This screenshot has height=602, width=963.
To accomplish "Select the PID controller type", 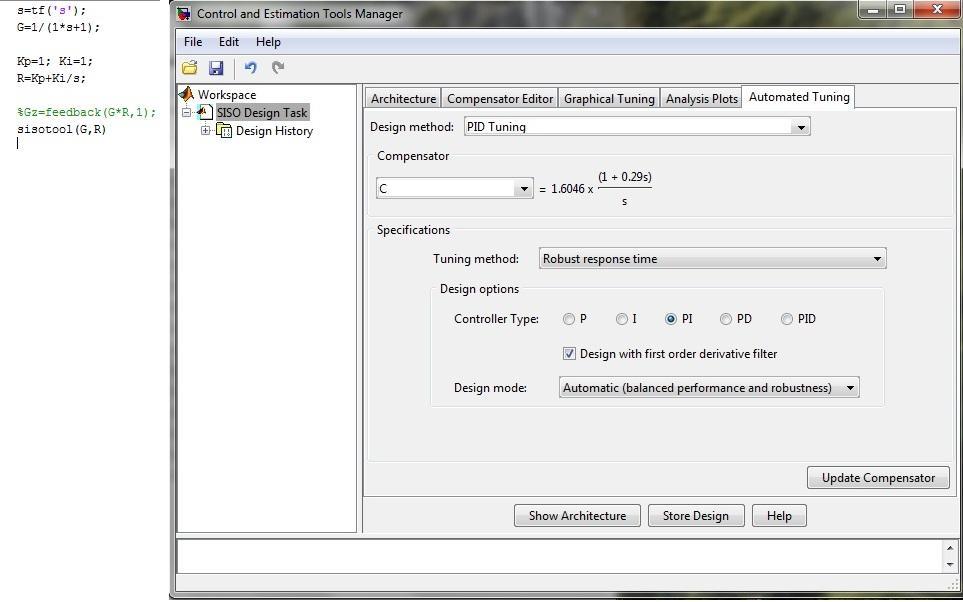I will click(787, 319).
